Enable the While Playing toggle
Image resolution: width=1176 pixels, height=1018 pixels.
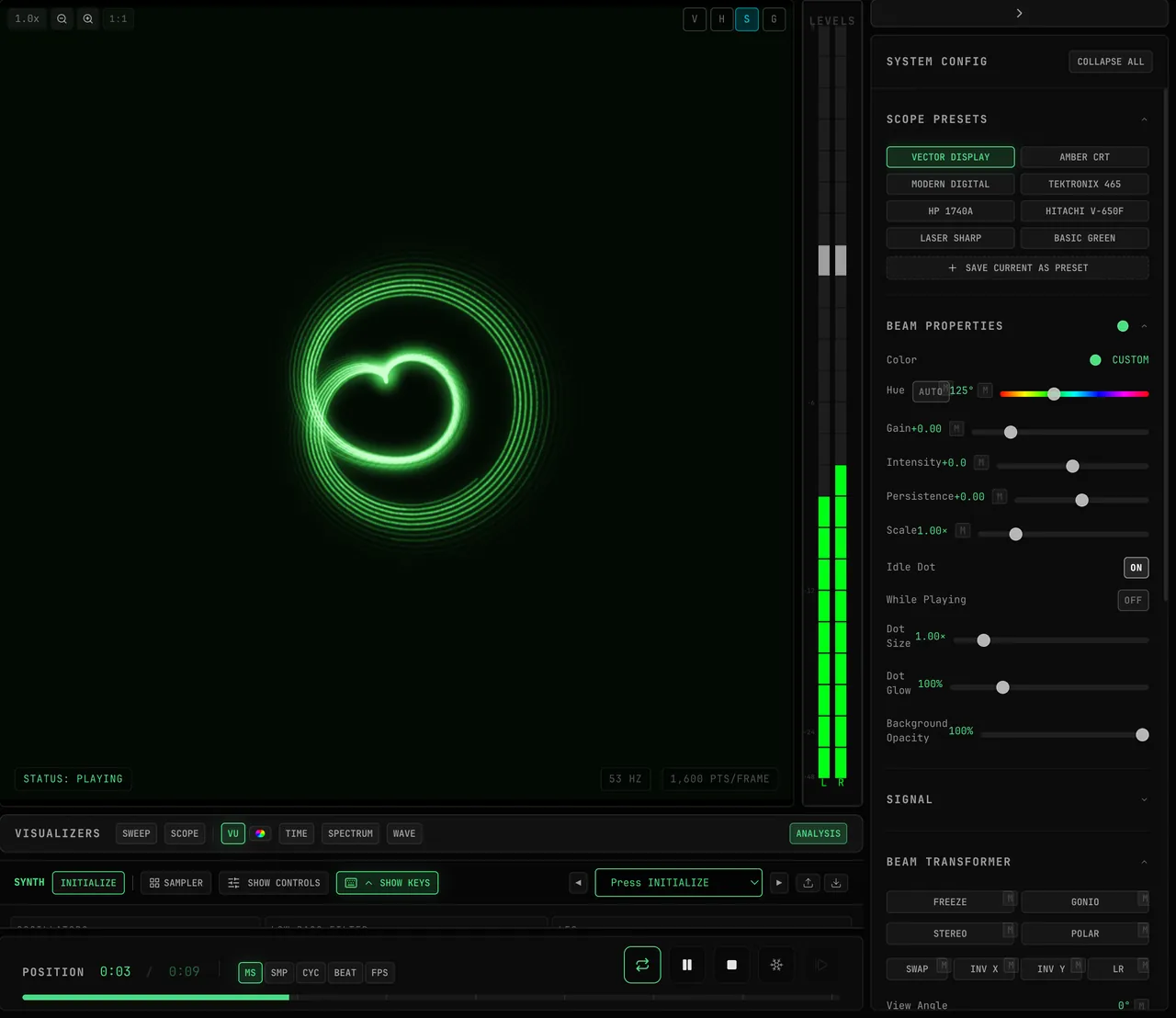(x=1133, y=600)
